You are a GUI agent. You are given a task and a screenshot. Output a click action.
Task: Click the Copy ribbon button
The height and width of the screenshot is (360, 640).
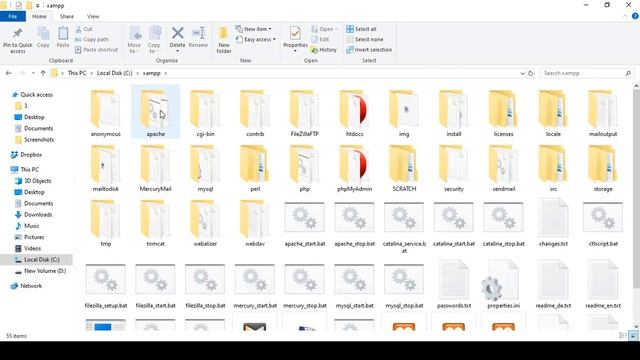[43, 38]
